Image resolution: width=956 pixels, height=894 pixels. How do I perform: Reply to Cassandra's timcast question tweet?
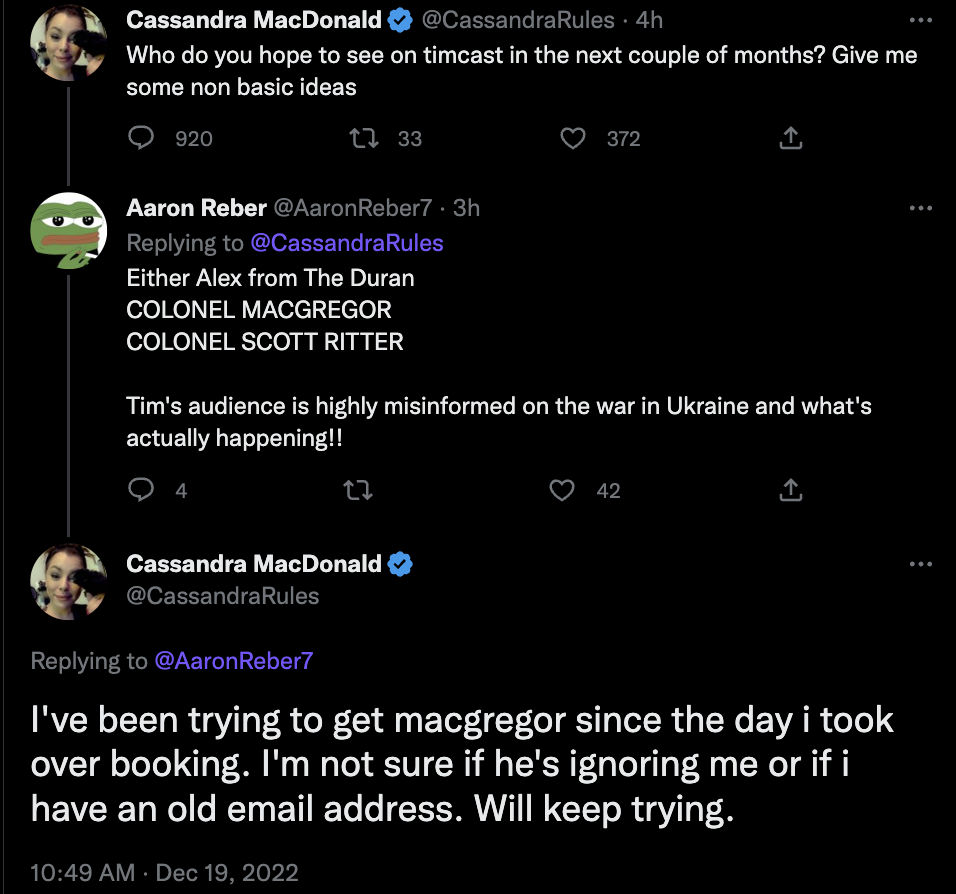tap(142, 138)
